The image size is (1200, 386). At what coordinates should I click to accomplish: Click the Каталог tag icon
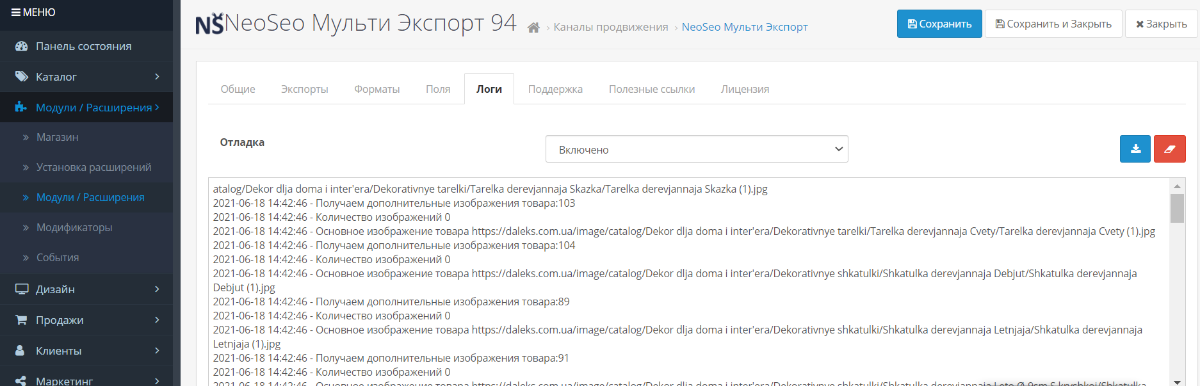21,77
